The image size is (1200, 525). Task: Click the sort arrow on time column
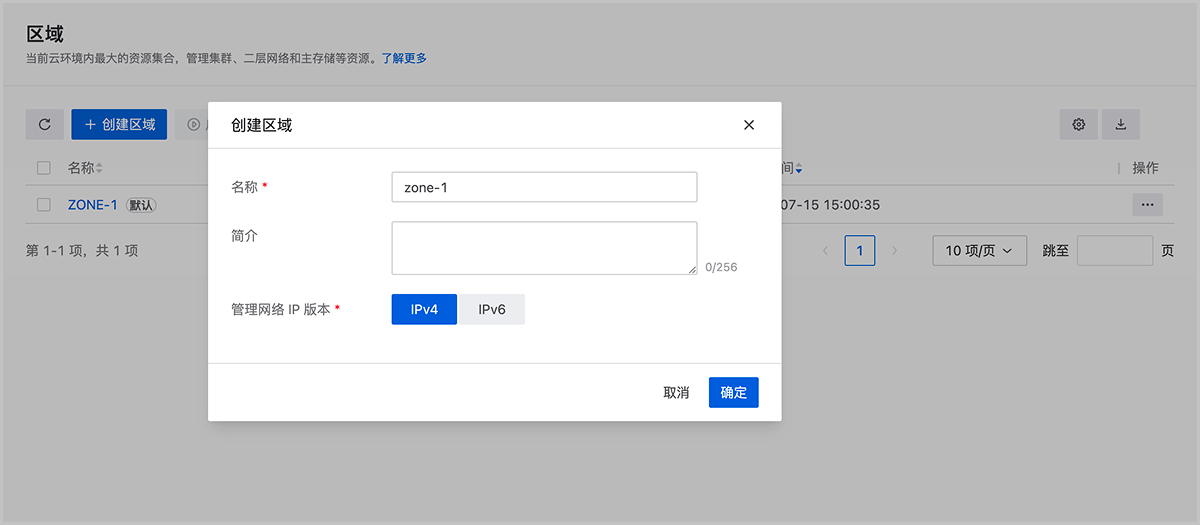pyautogui.click(x=799, y=169)
